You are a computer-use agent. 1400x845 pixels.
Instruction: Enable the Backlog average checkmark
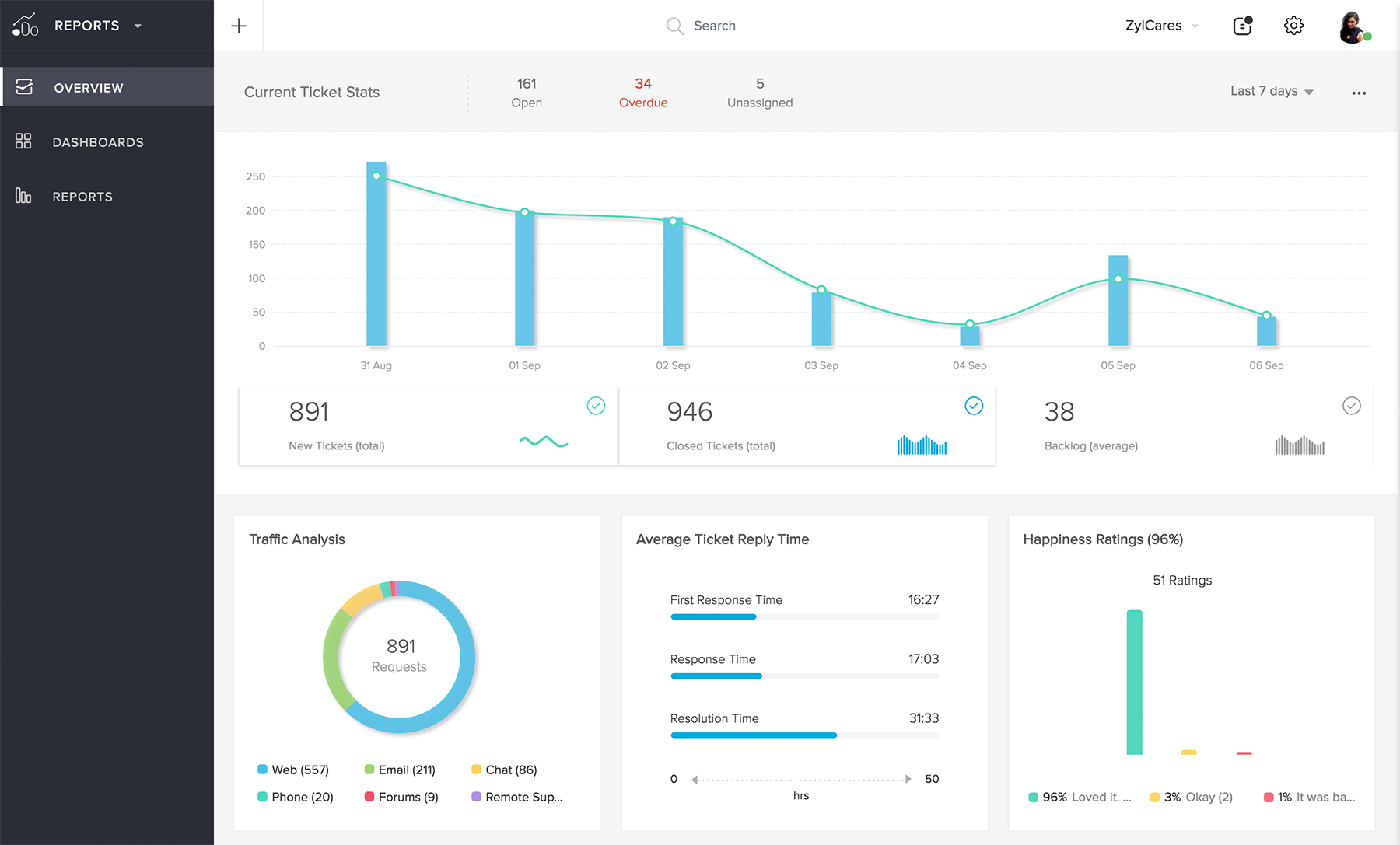(x=1352, y=406)
